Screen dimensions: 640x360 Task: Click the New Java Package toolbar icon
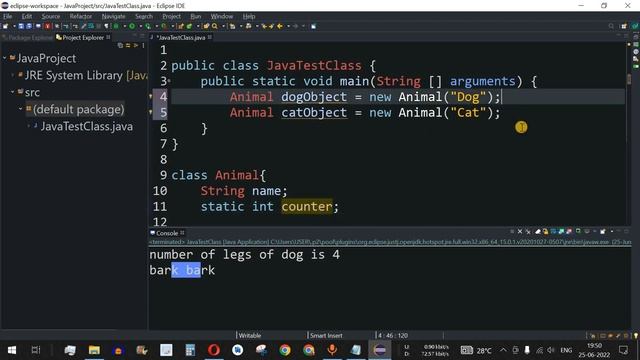181,26
